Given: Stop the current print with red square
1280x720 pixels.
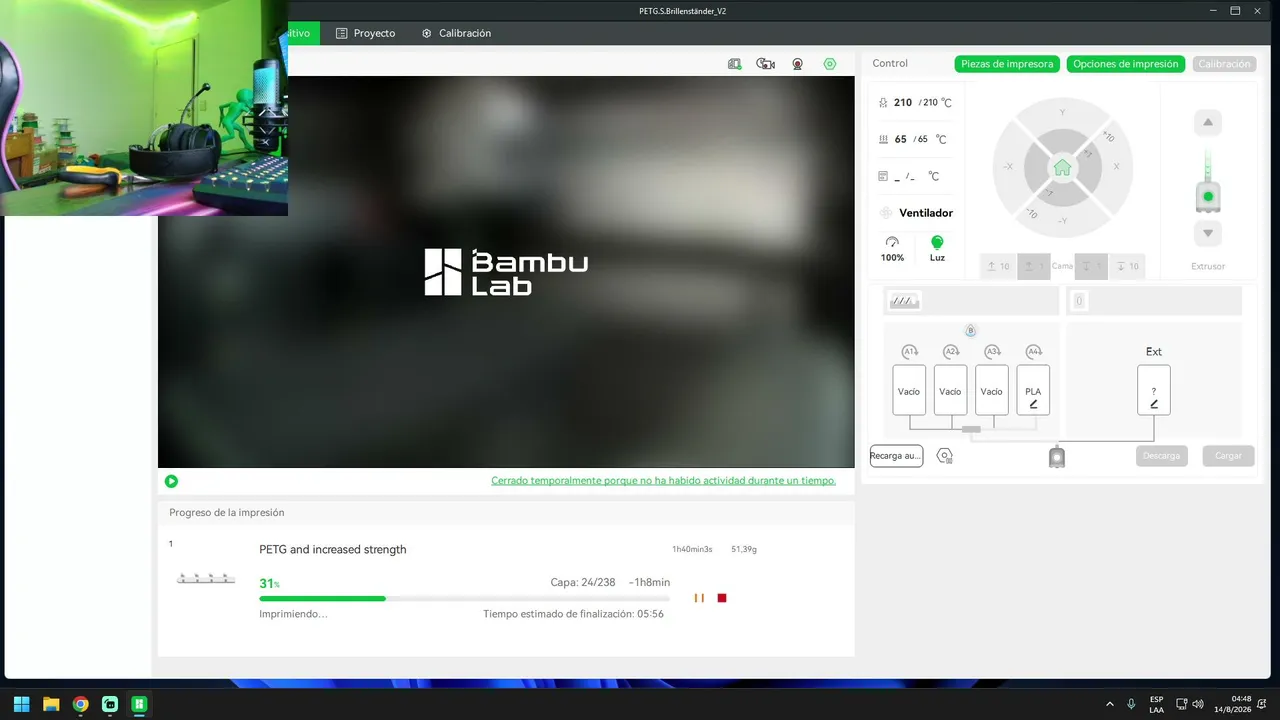Looking at the screenshot, I should 722,598.
